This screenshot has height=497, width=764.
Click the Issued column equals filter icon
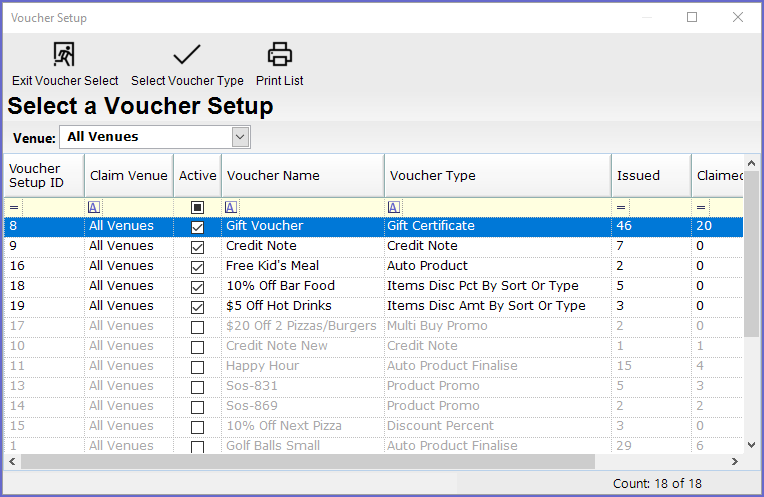[621, 207]
